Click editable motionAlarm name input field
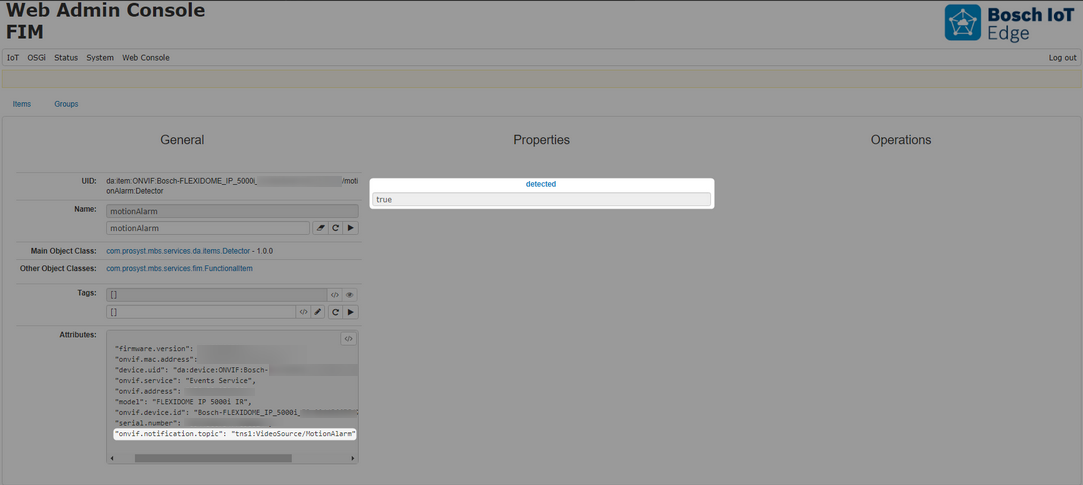Image resolution: width=1083 pixels, height=485 pixels. point(208,228)
